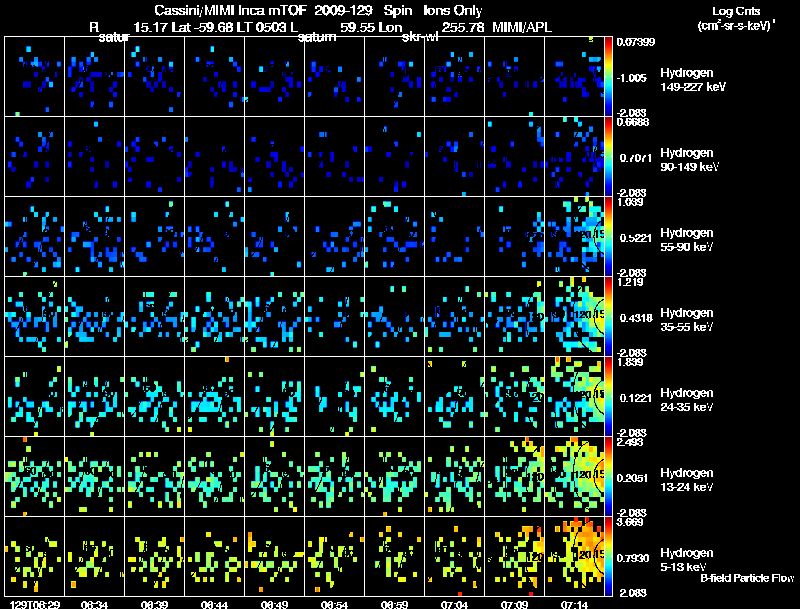Select the 'MIMI/APL' credit text
The width and height of the screenshot is (800, 609).
pos(522,27)
